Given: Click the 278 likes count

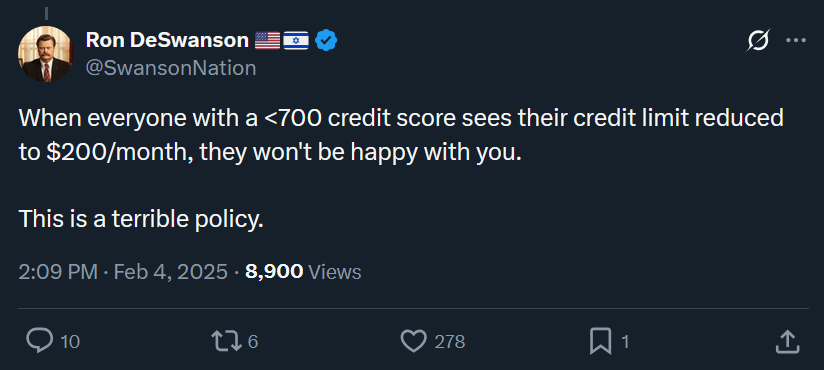Looking at the screenshot, I should pos(450,342).
